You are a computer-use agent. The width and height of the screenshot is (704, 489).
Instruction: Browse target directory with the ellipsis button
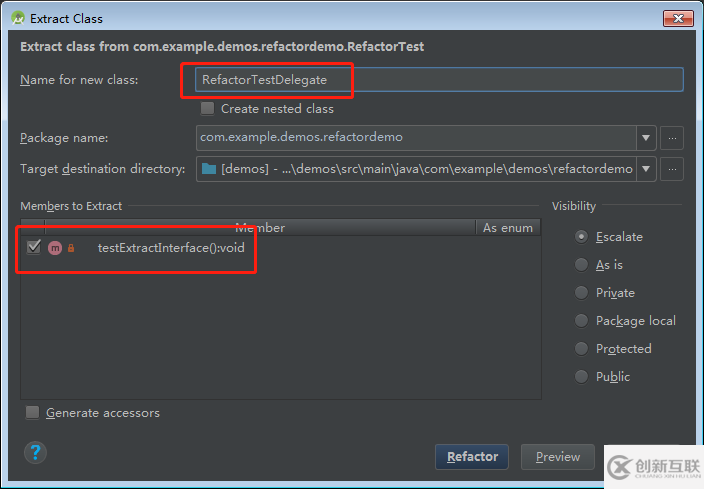click(672, 169)
